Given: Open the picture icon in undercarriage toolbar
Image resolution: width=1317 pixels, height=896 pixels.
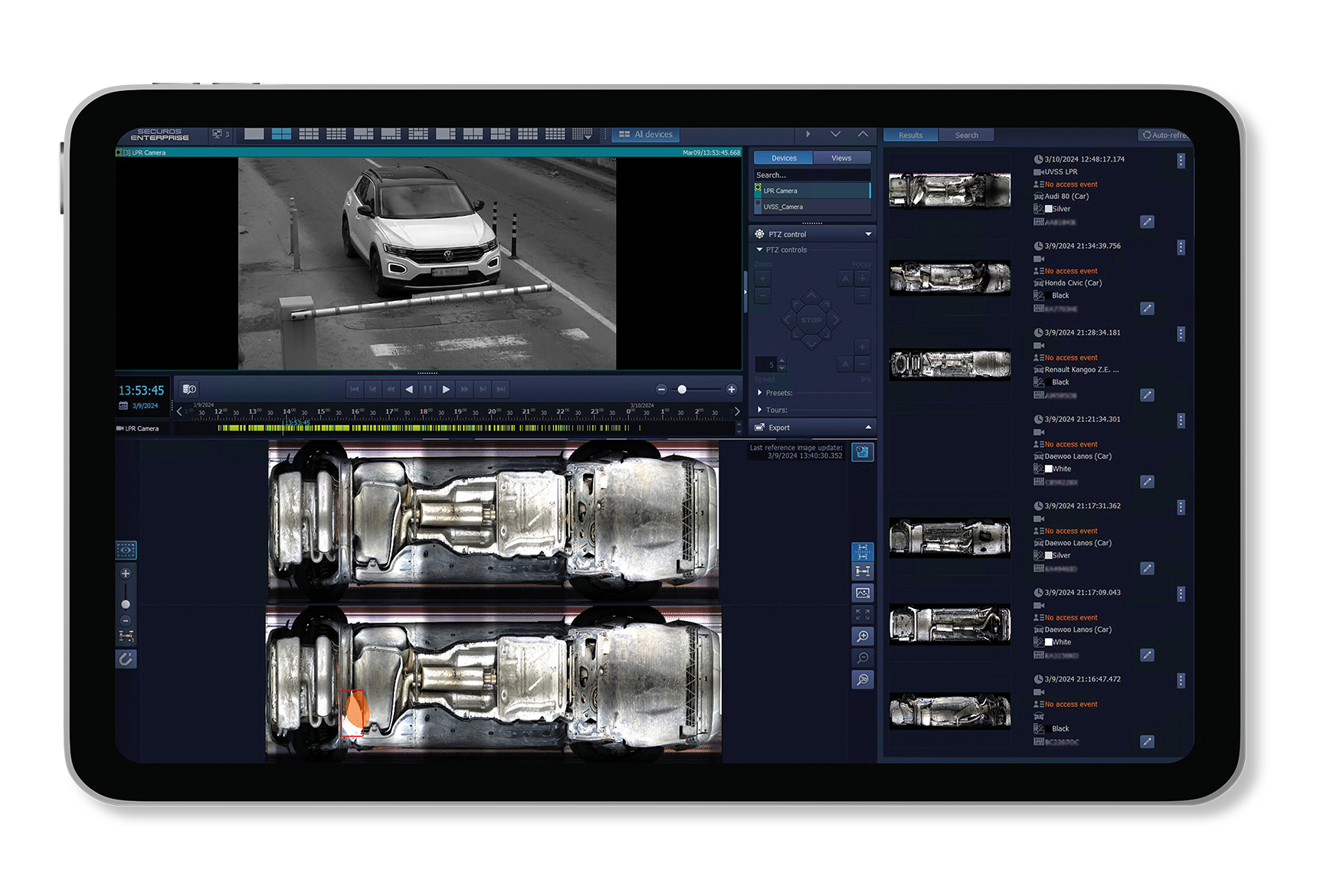Looking at the screenshot, I should [x=862, y=593].
